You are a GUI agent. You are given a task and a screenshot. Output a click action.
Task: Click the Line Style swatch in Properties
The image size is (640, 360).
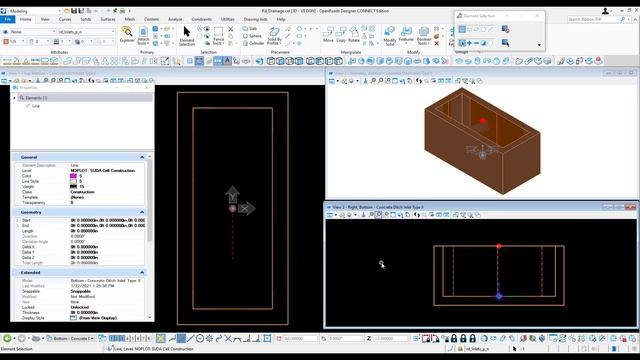[x=73, y=181]
